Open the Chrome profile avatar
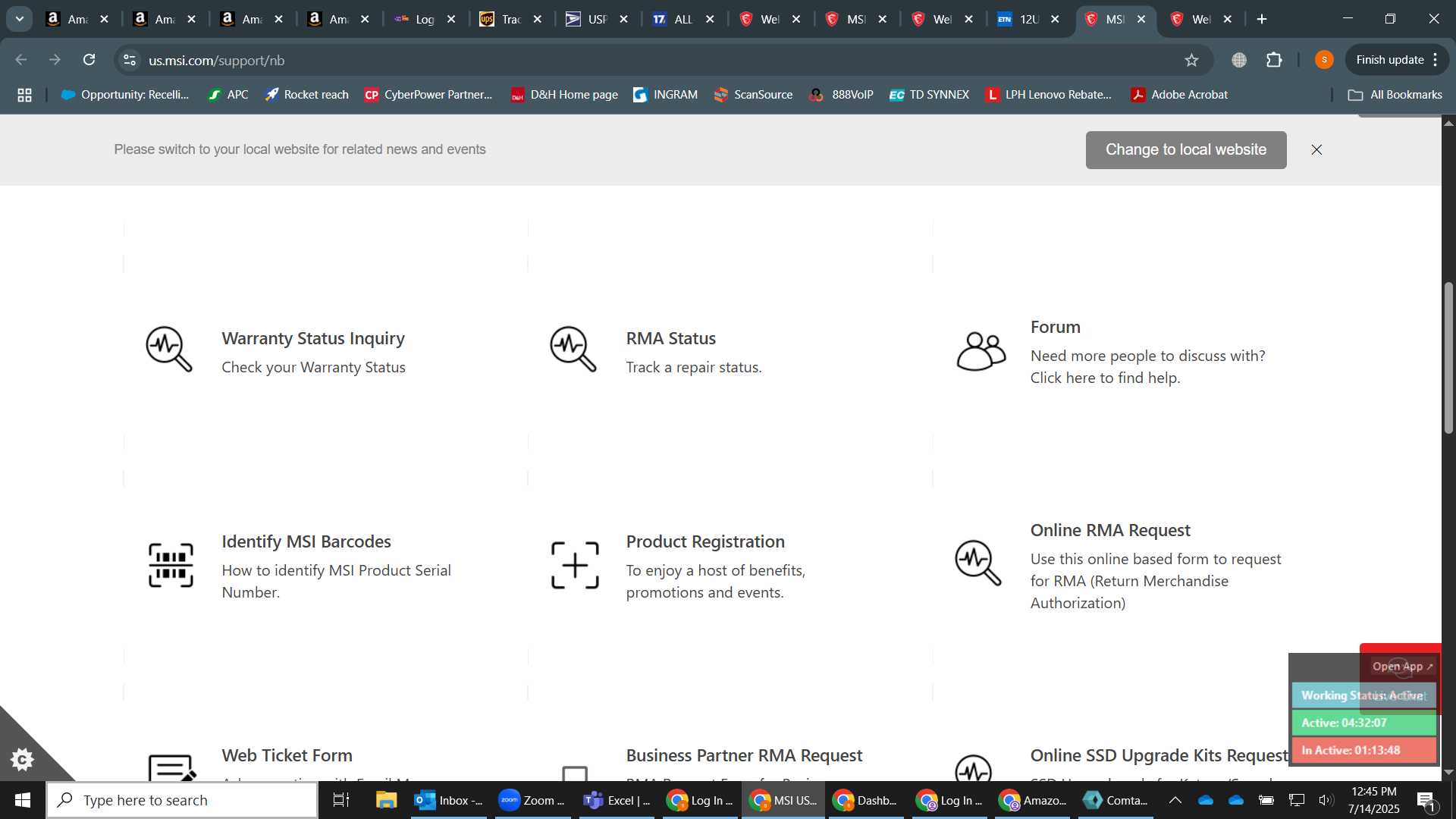The image size is (1456, 819). 1324,60
